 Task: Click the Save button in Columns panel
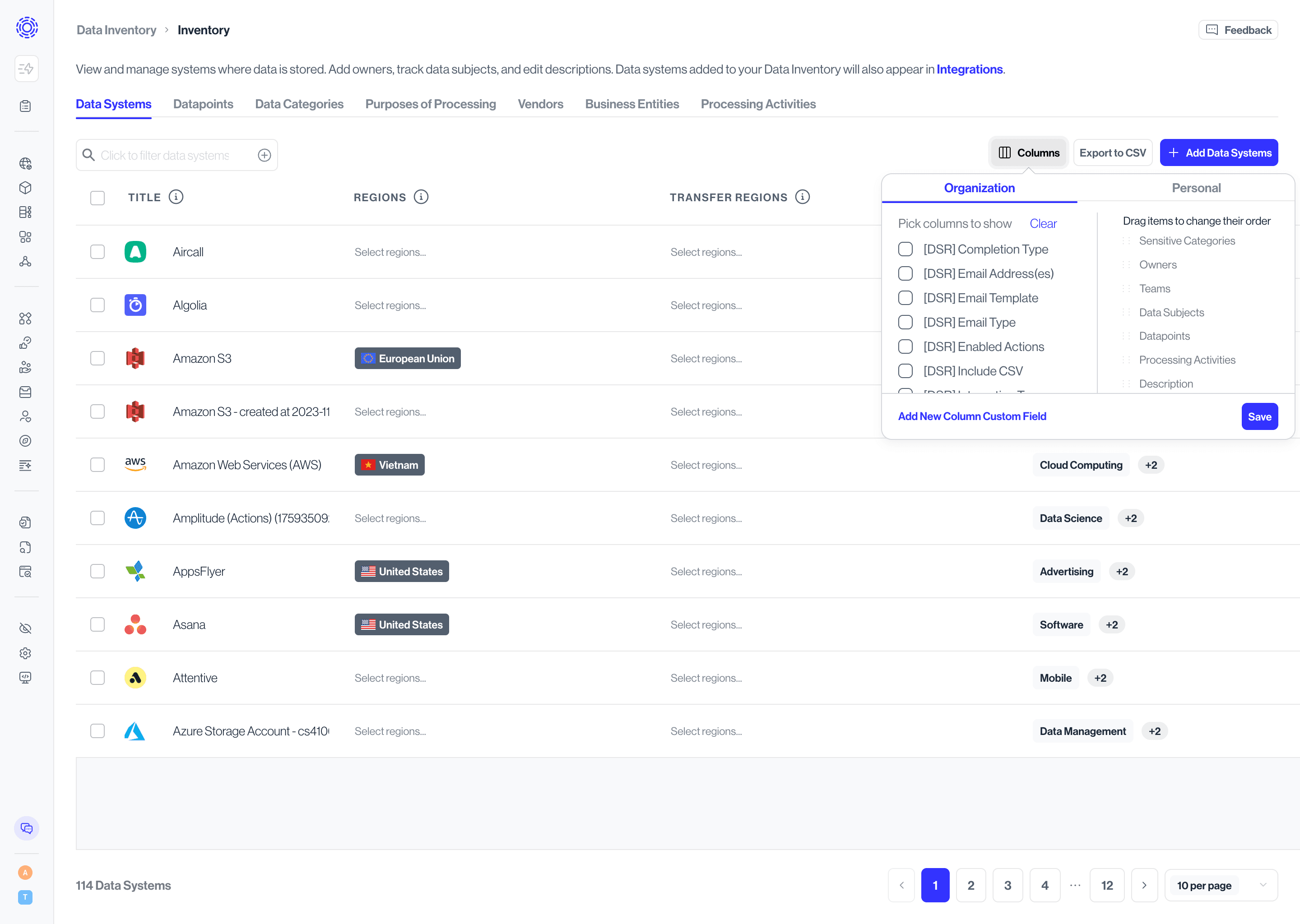click(1259, 416)
